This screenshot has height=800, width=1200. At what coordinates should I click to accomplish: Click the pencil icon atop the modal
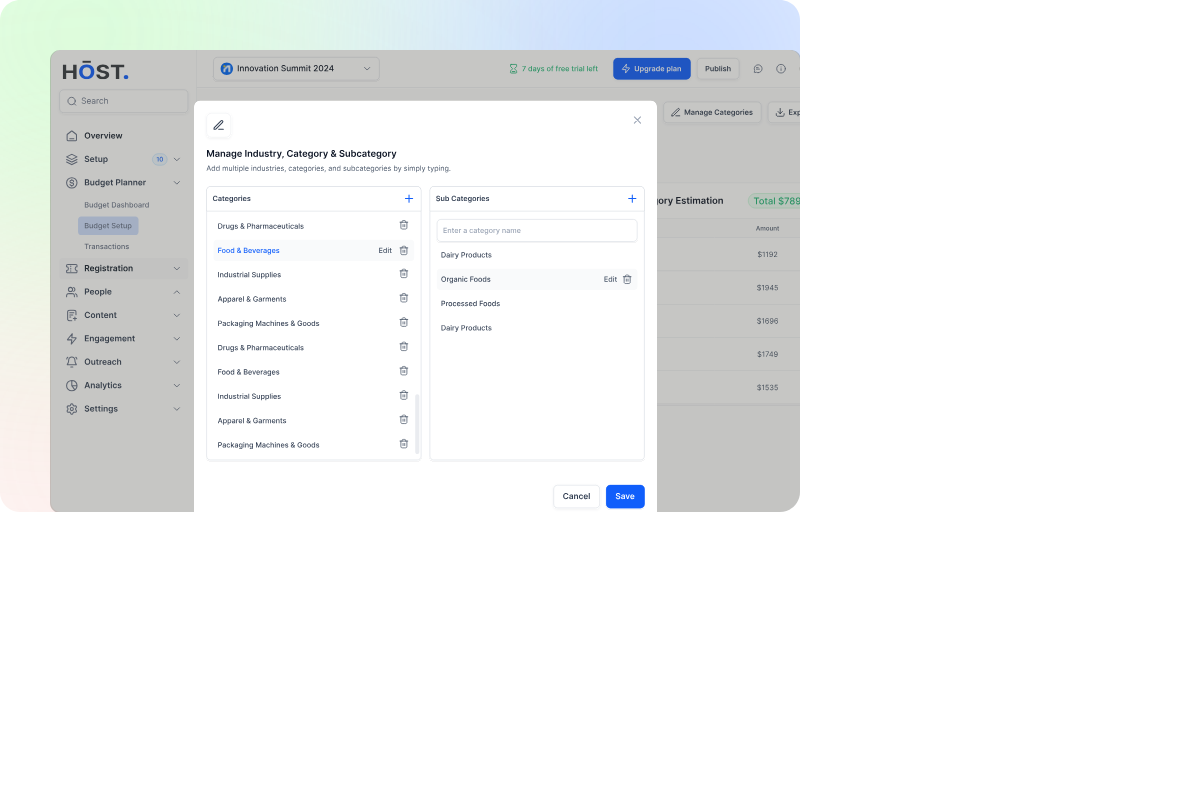click(219, 125)
